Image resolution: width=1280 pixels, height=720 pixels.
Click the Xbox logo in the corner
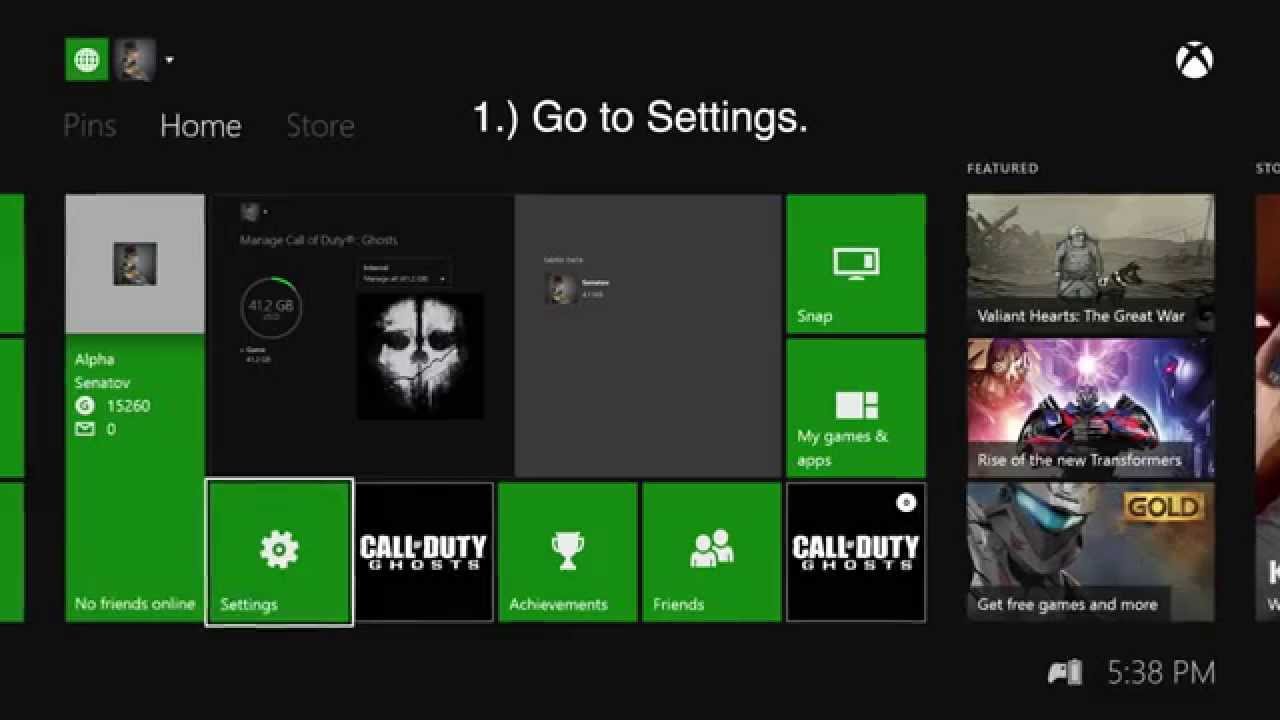[1194, 61]
